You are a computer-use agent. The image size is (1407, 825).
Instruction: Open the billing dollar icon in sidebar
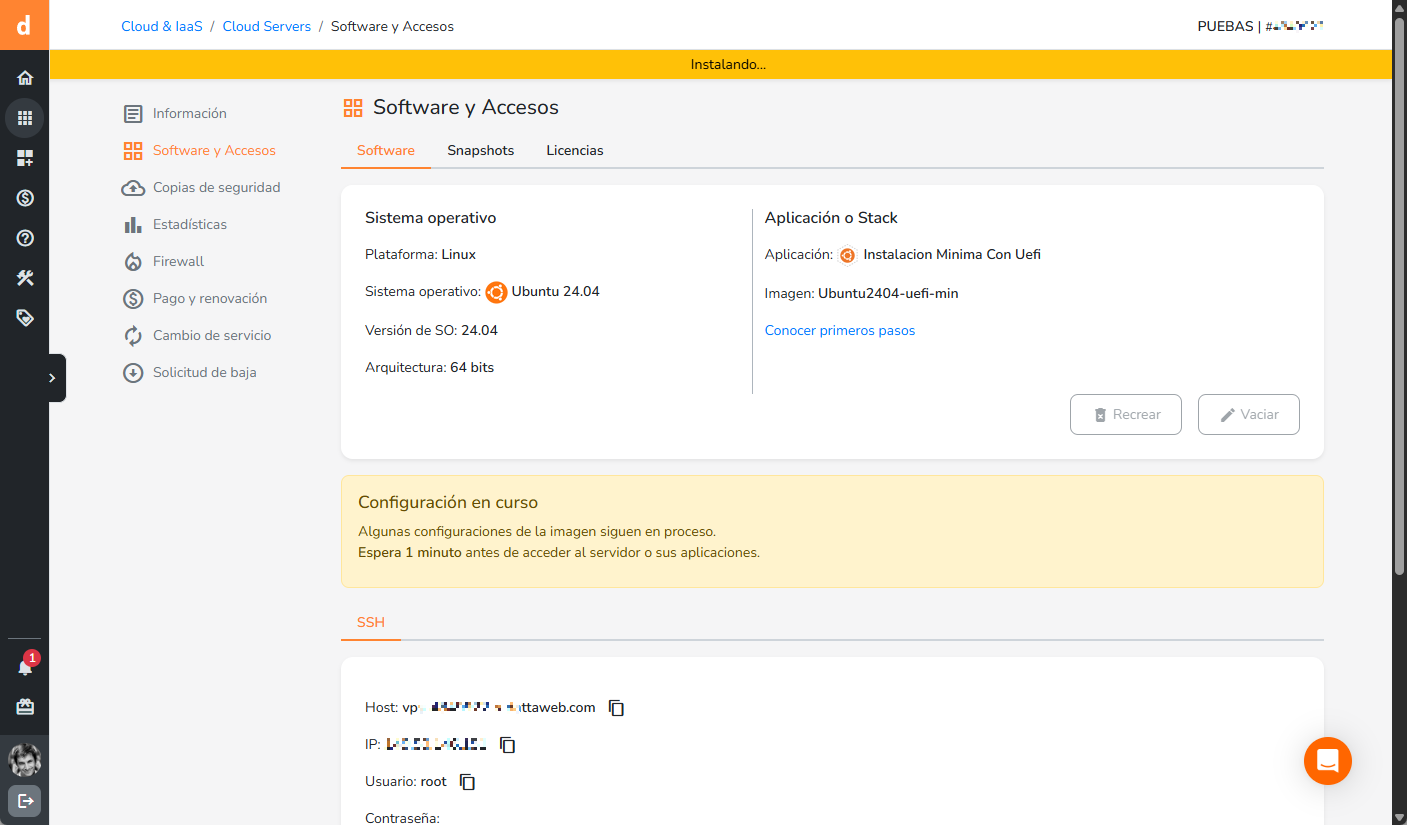point(25,198)
